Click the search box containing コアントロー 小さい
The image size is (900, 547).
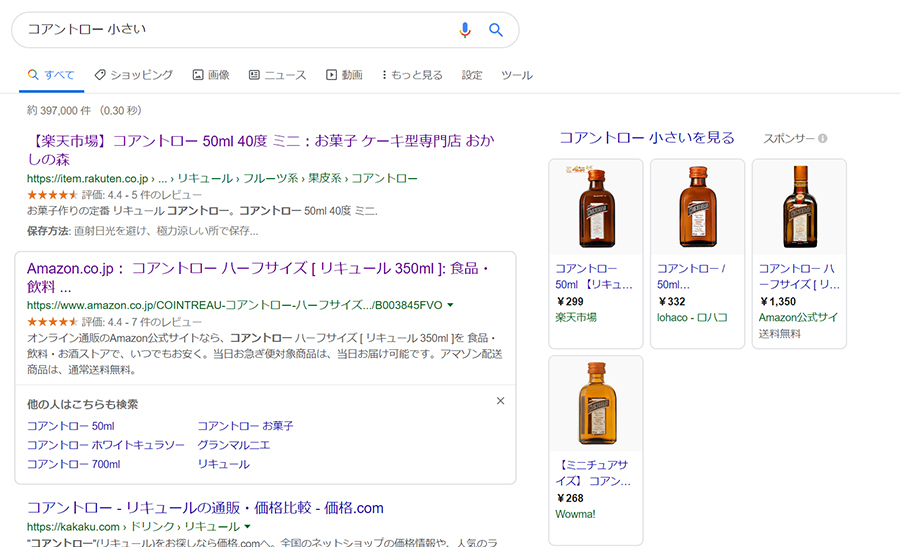click(x=265, y=30)
